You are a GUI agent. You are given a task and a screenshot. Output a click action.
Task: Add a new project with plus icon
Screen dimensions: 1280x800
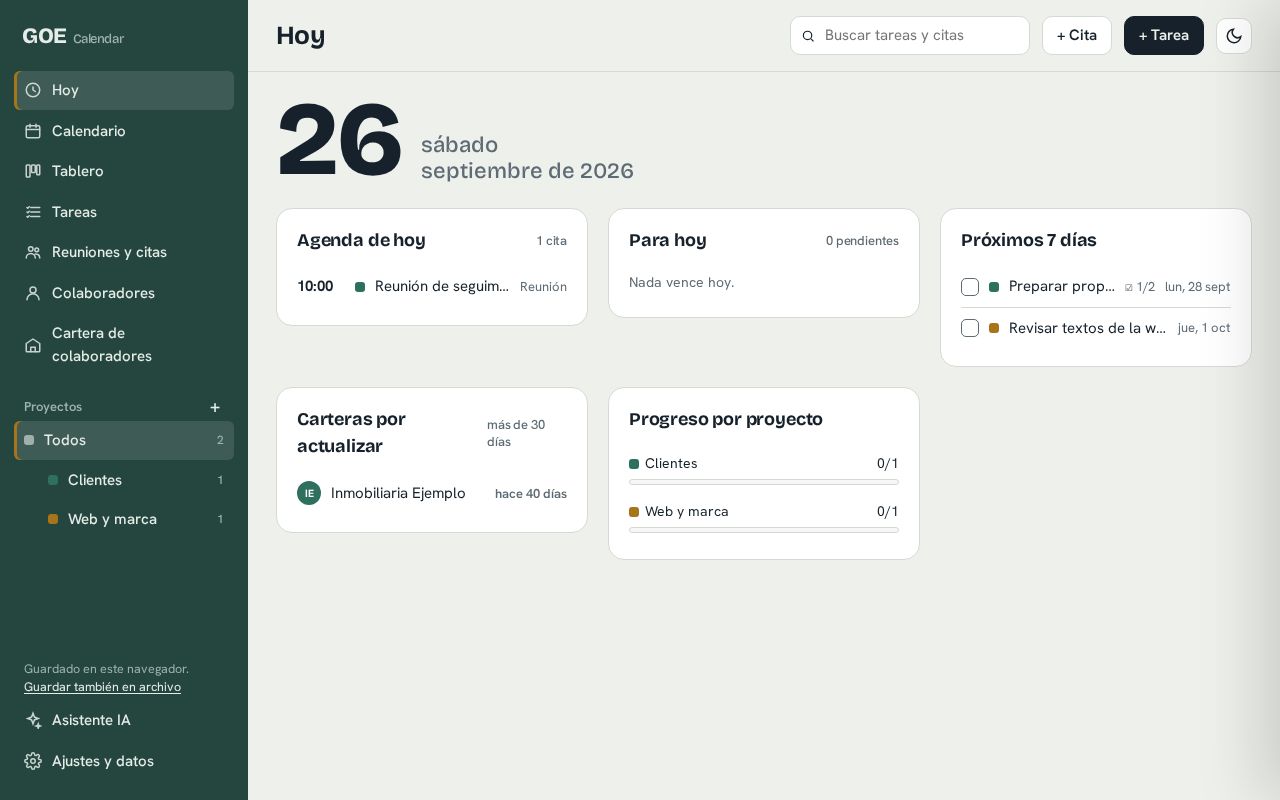[x=215, y=407]
